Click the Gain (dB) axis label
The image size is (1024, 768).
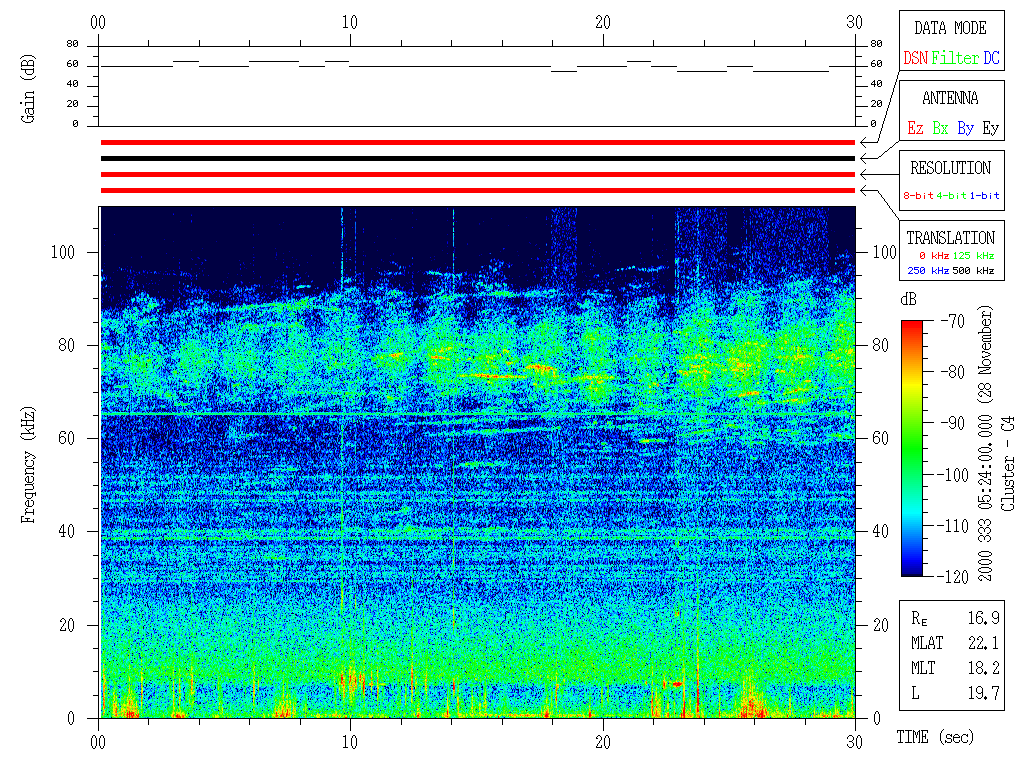pos(29,87)
